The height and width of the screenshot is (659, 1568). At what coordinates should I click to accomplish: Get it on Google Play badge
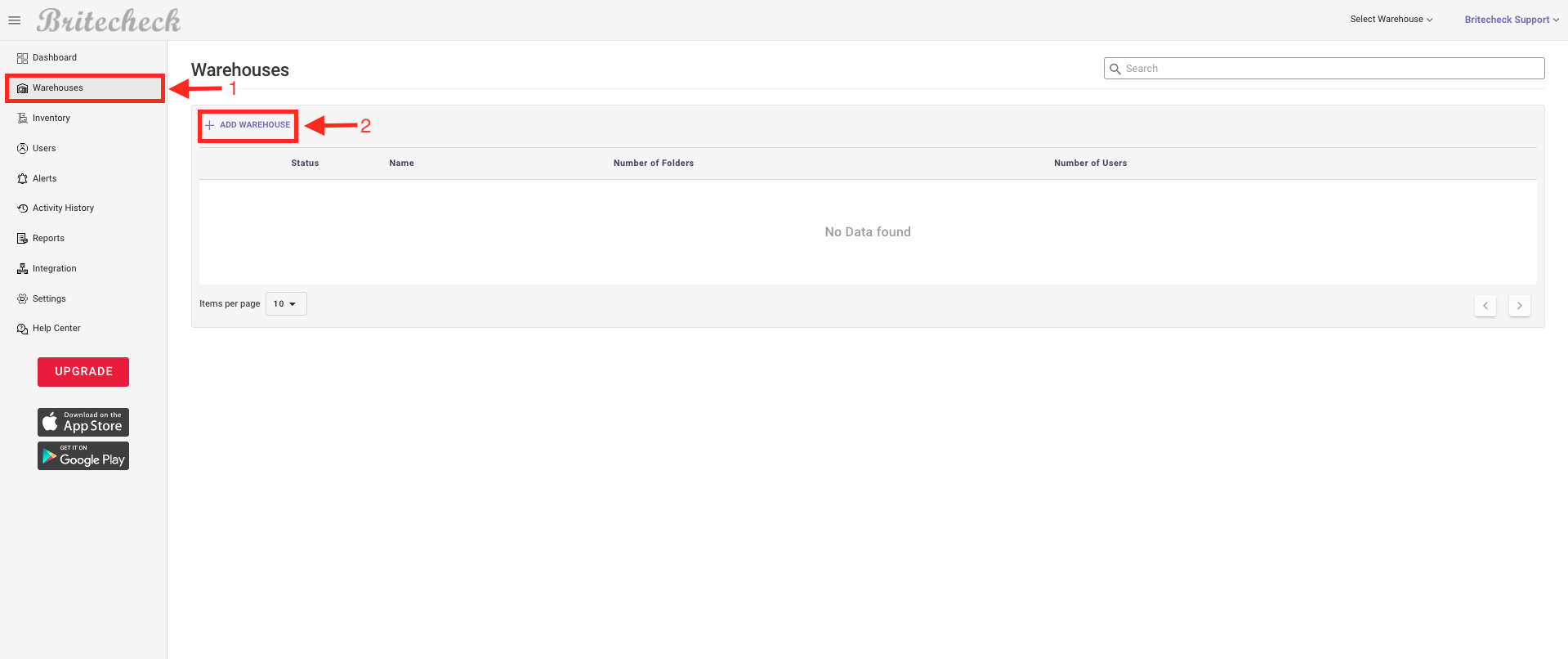pyautogui.click(x=83, y=455)
